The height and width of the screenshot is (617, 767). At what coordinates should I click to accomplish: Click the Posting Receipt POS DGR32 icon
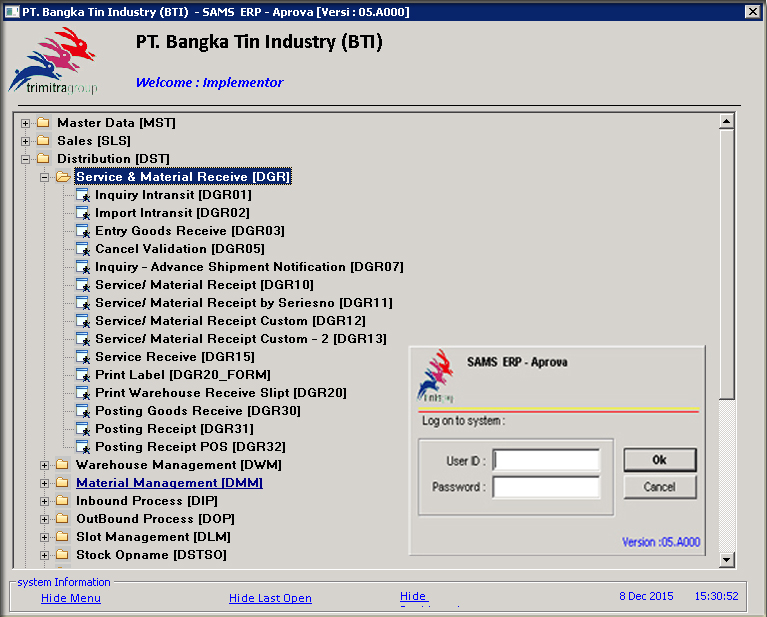83,447
